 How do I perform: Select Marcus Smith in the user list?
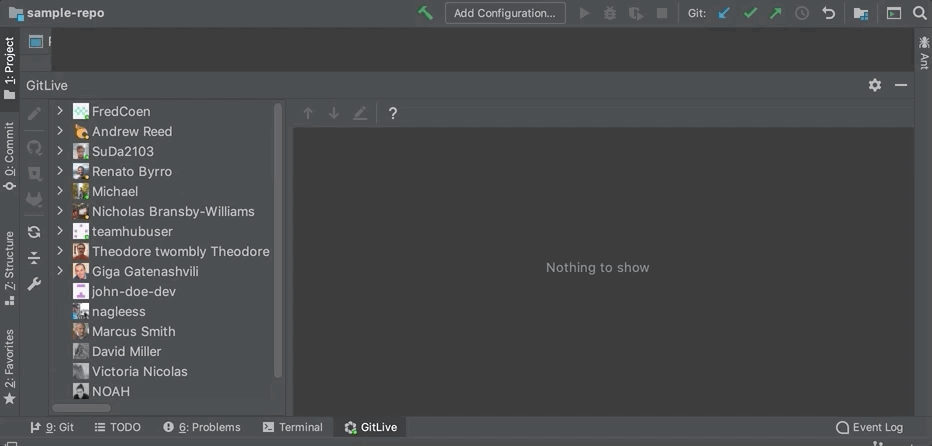point(134,331)
